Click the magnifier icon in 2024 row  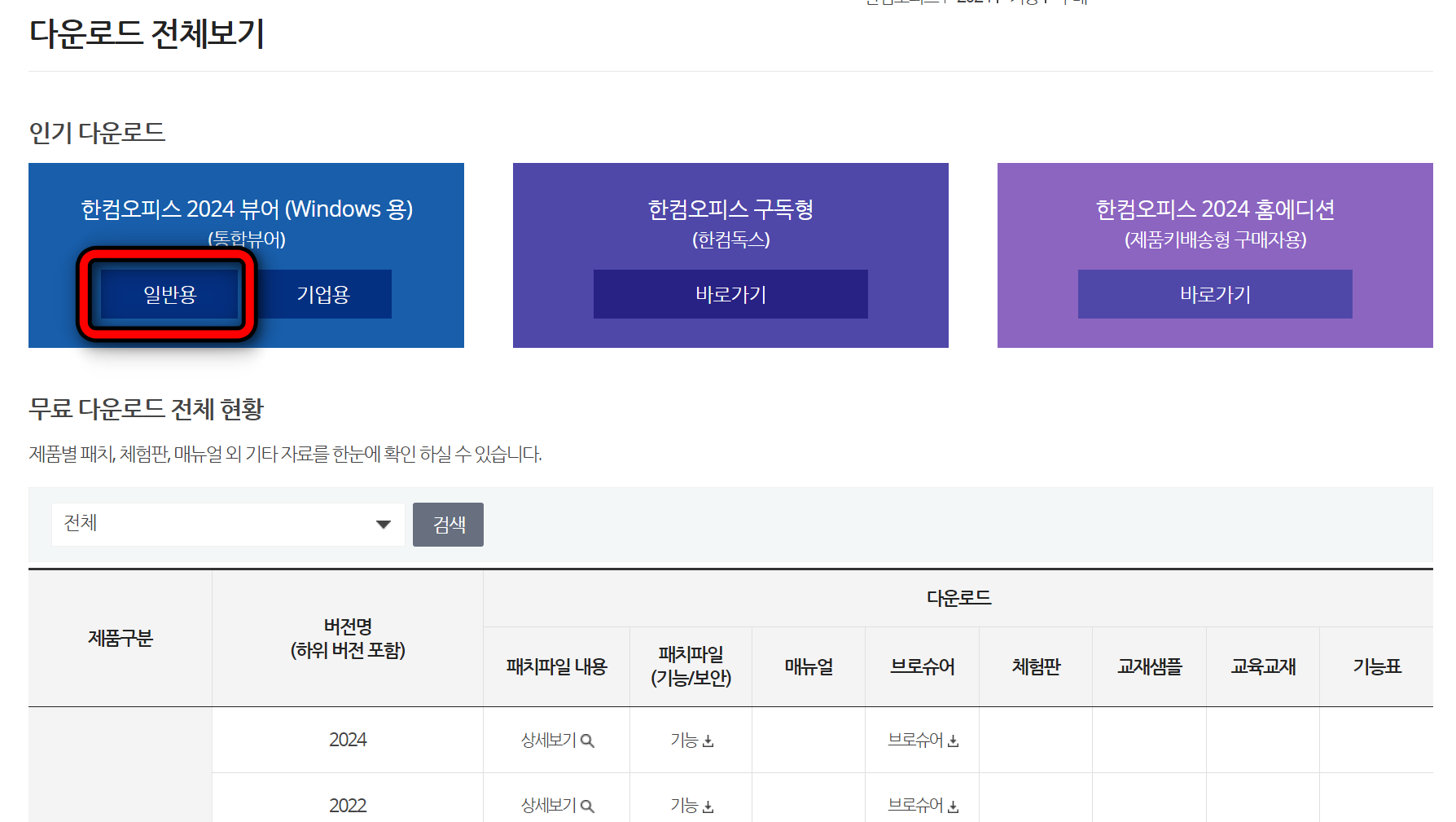[587, 741]
